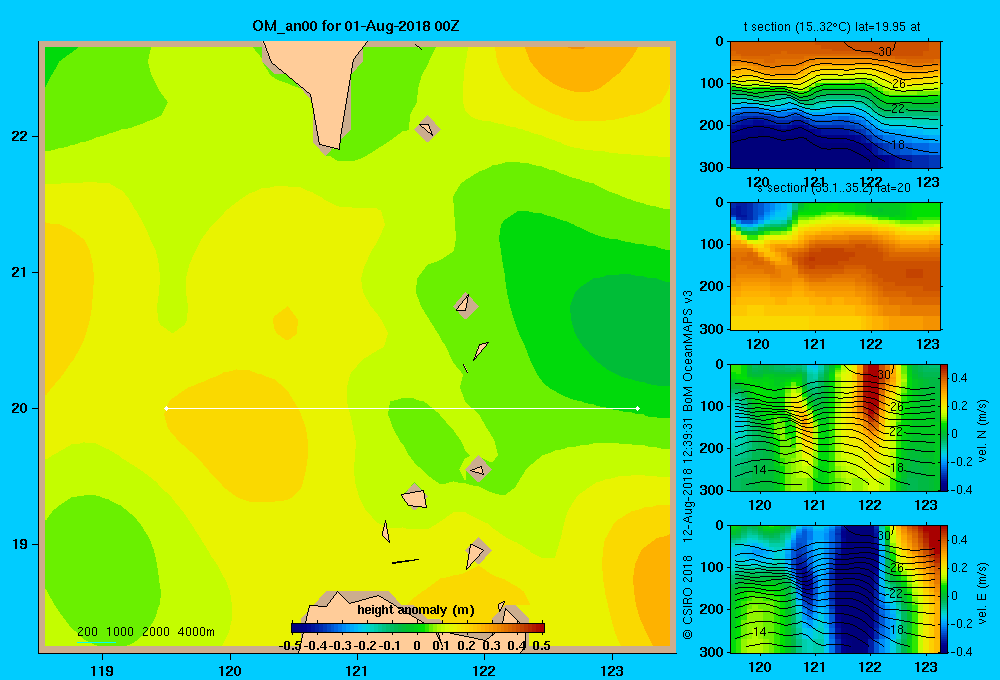Click the vel. E velocity color bar
Viewport: 1000px width, 680px height.
pos(944,589)
